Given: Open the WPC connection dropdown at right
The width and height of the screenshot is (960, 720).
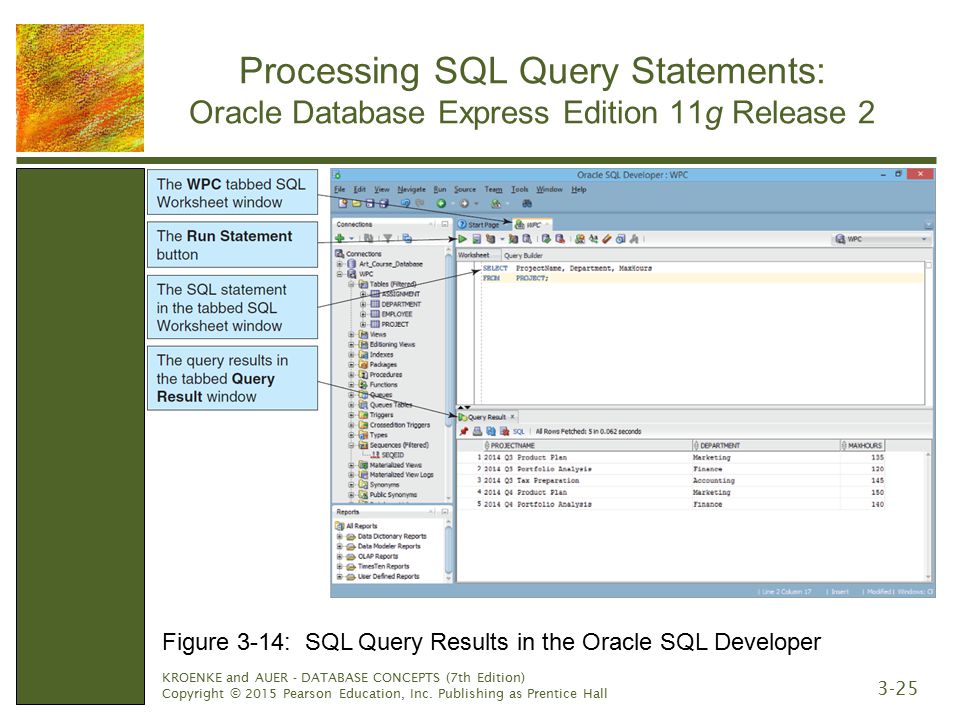Looking at the screenshot, I should (x=882, y=239).
